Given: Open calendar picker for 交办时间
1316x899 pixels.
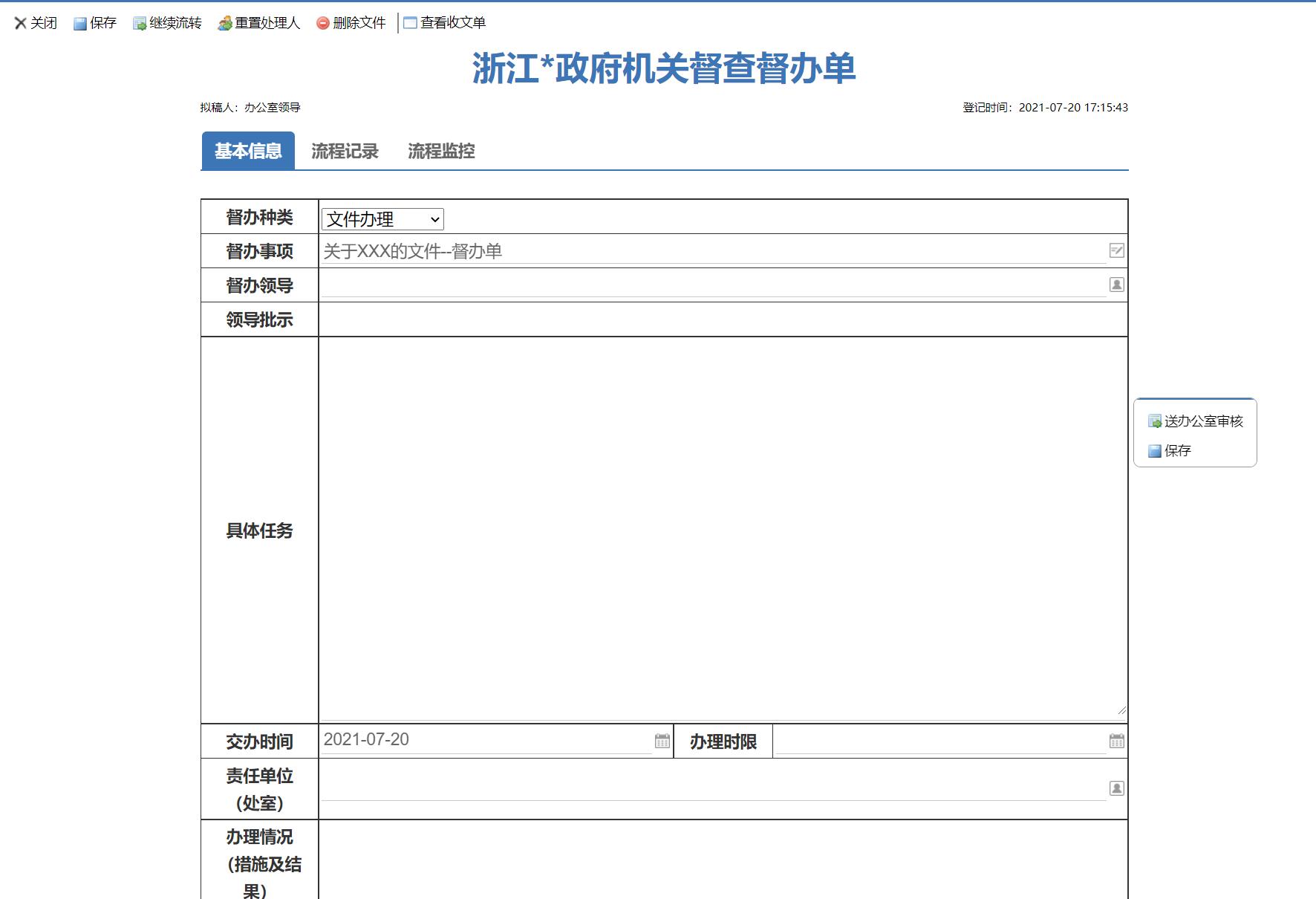Looking at the screenshot, I should (662, 741).
